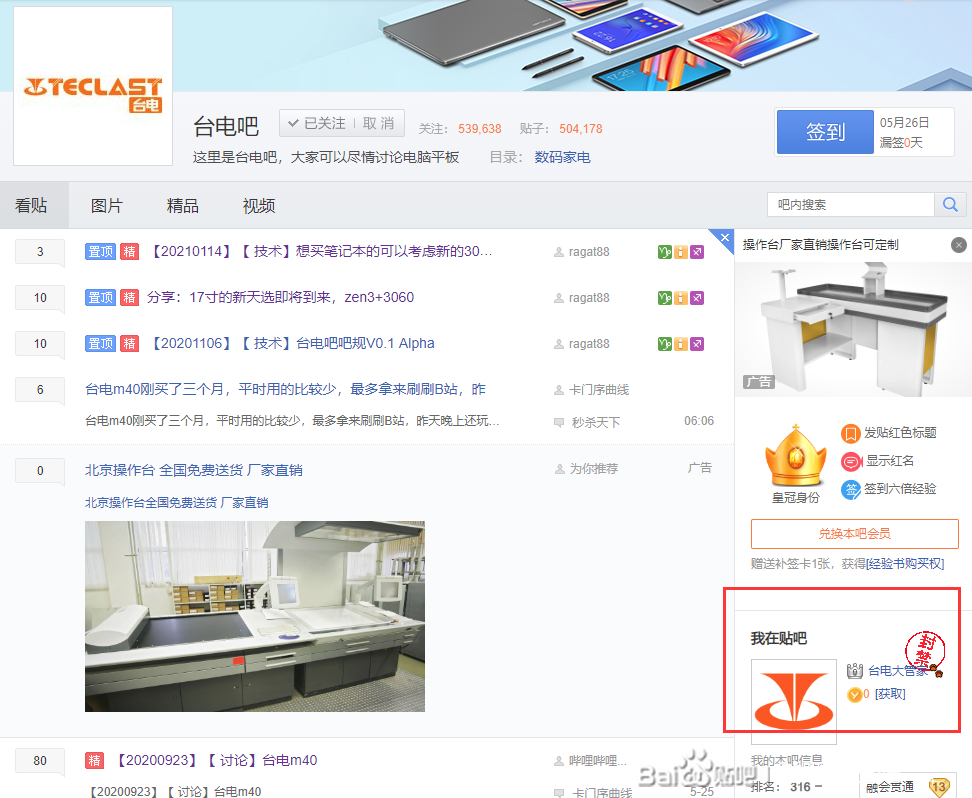Image resolution: width=972 pixels, height=798 pixels.
Task: Click the 显示红名 icon
Action: tap(850, 461)
